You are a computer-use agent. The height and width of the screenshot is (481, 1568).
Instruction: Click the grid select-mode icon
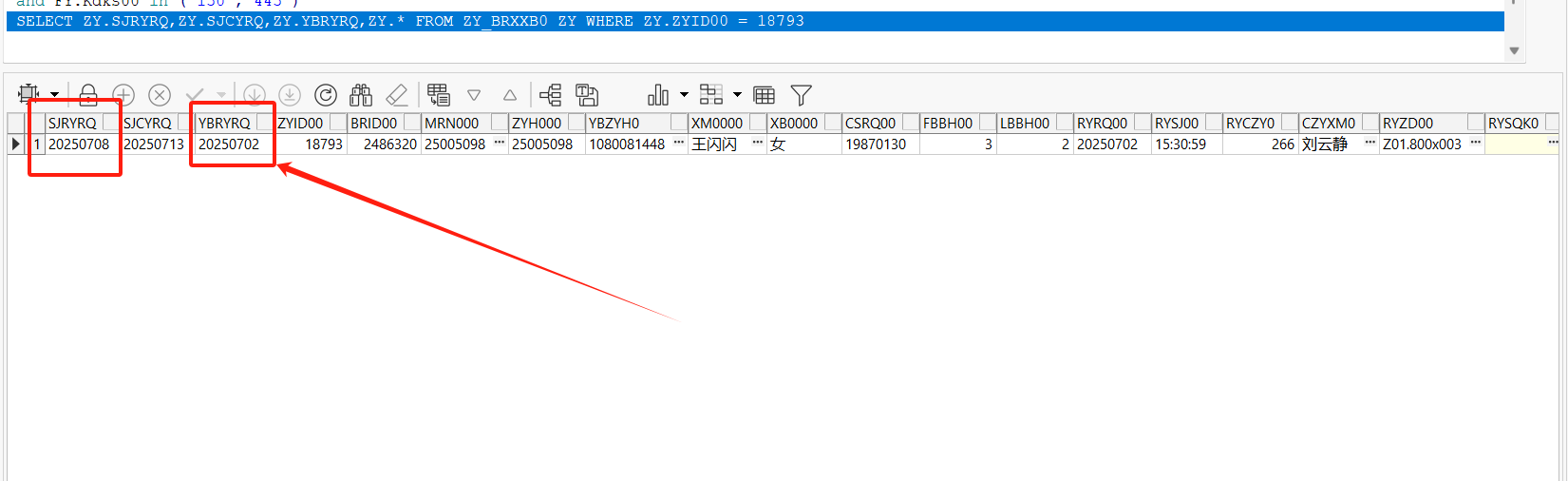[28, 94]
